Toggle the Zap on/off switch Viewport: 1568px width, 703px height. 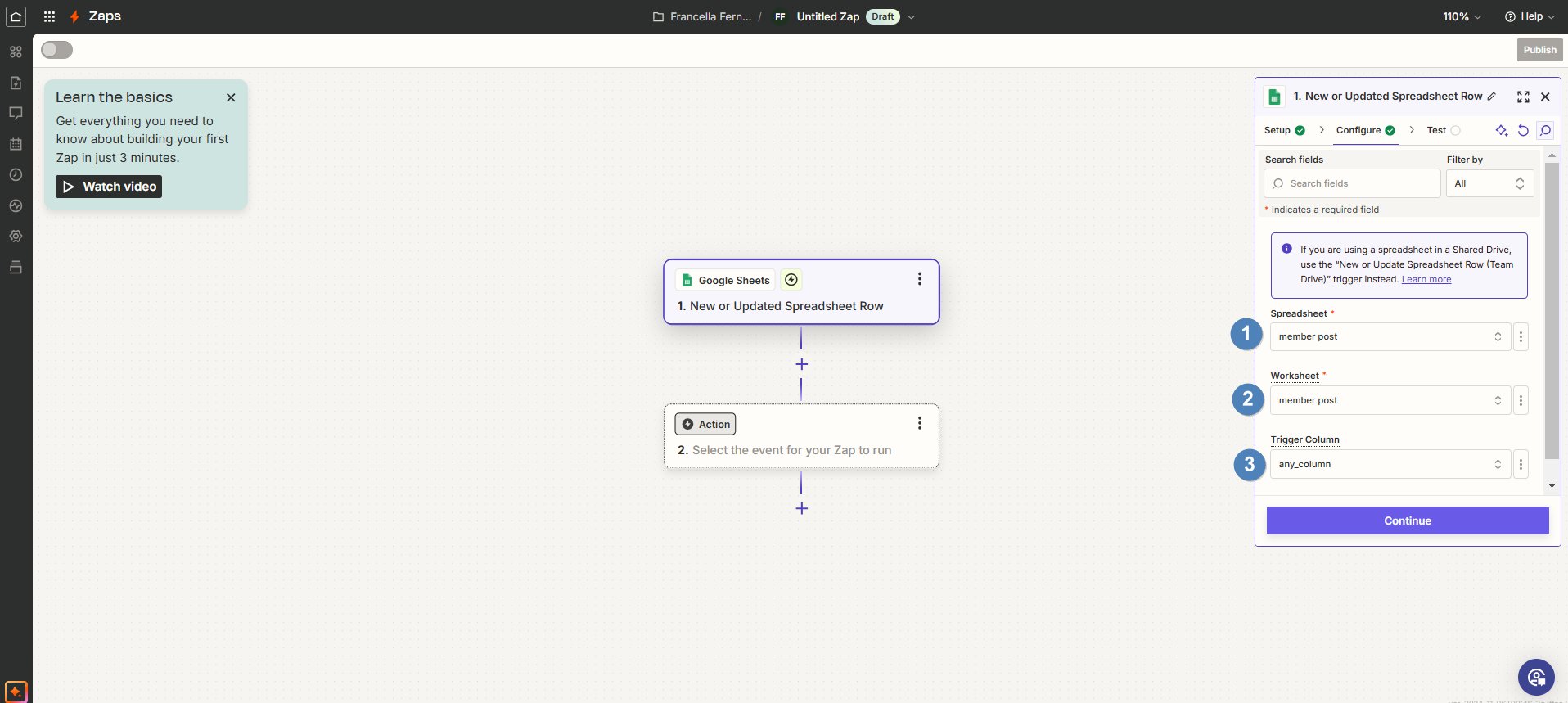tap(56, 50)
